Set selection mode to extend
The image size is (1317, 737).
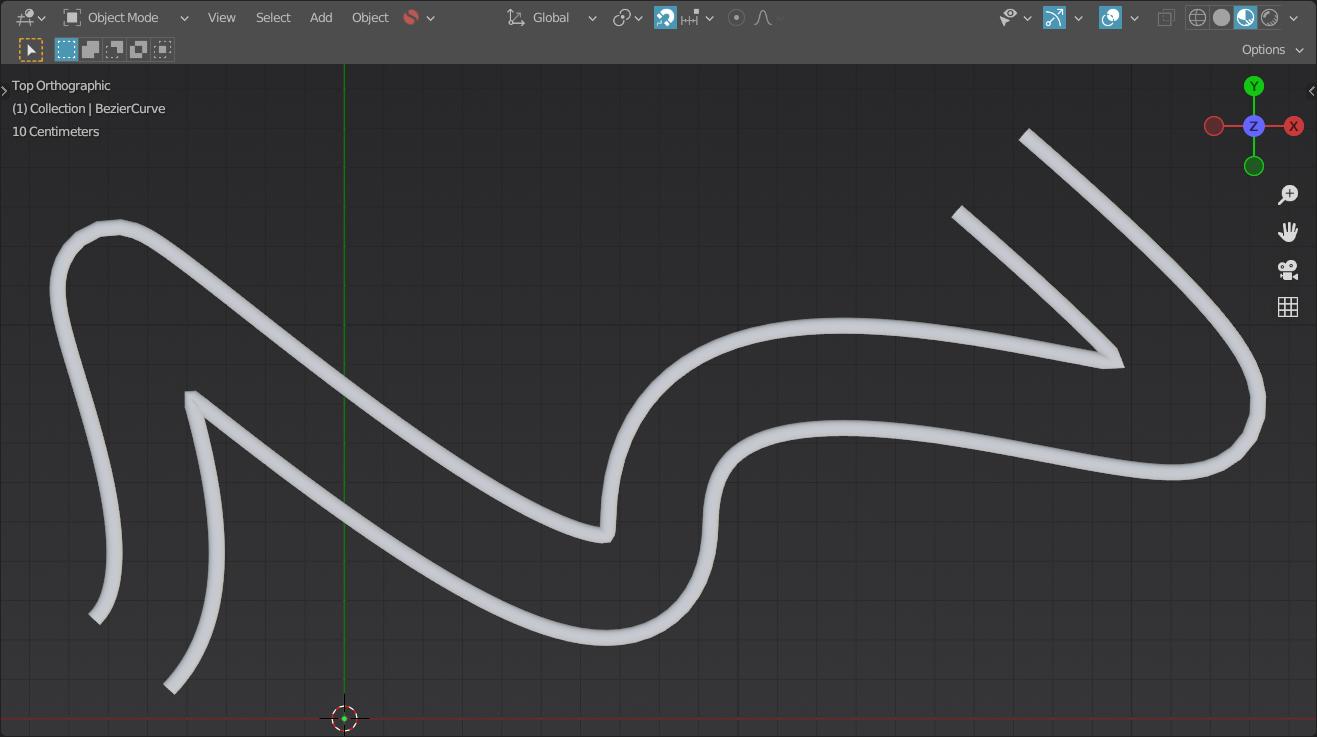(x=90, y=49)
